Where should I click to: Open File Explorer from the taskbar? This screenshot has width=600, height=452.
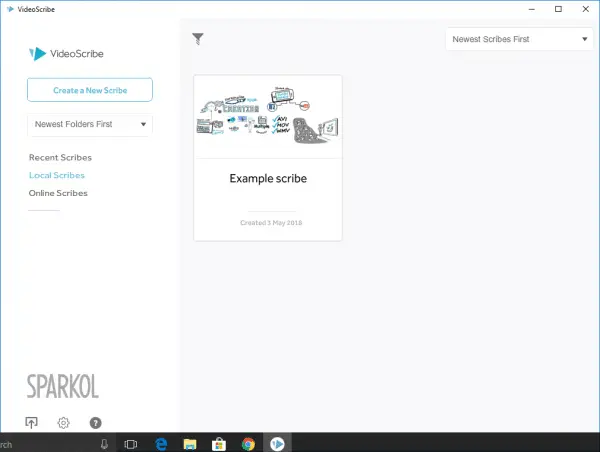click(x=190, y=444)
